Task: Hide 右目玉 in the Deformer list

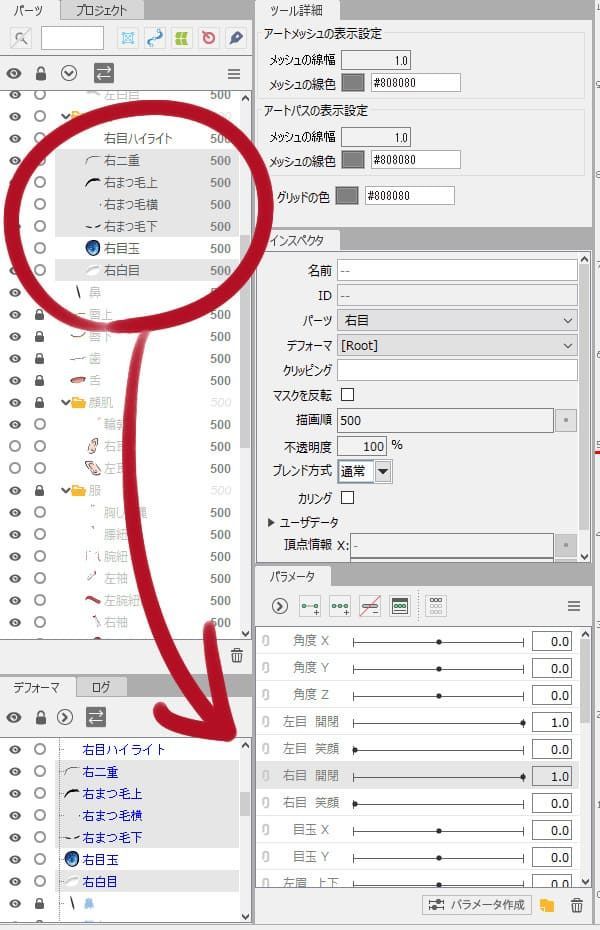Action: coord(15,859)
